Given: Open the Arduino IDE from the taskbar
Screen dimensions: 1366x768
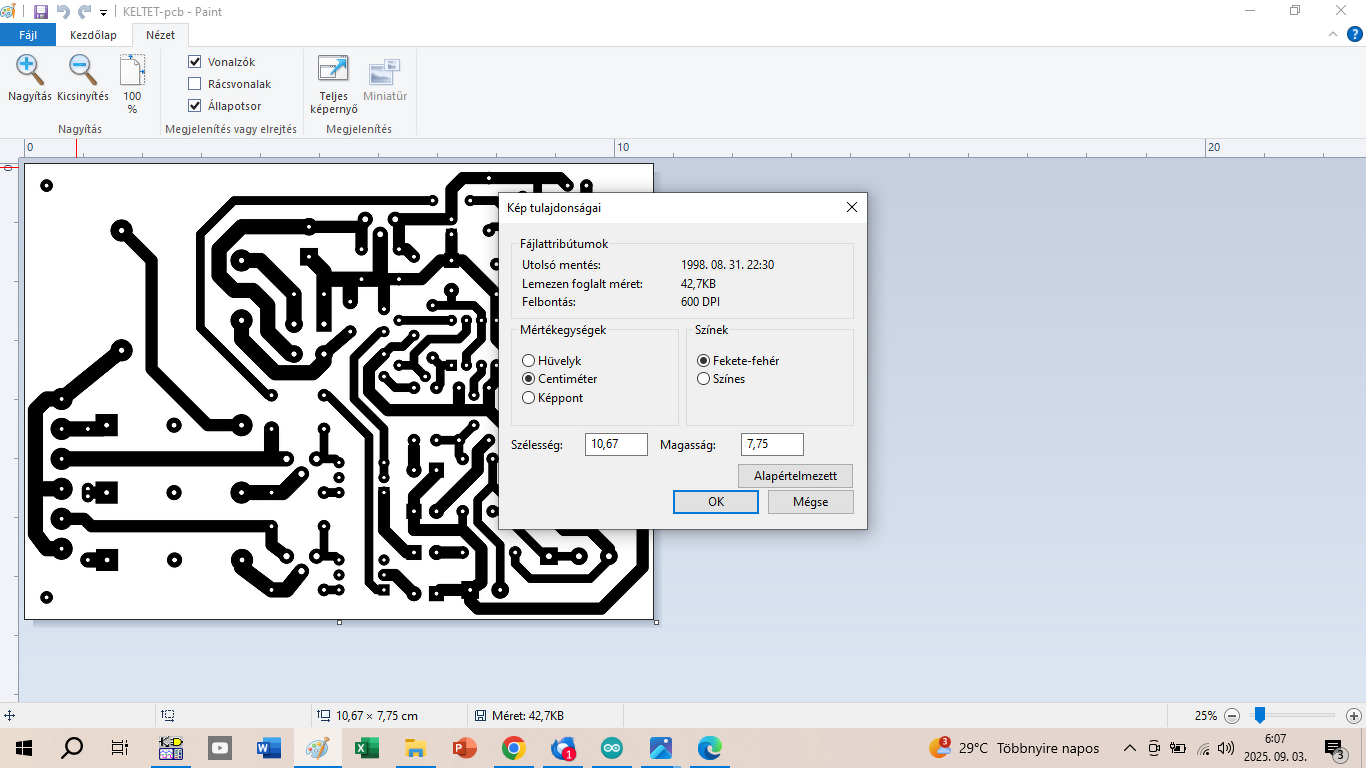Looking at the screenshot, I should [612, 747].
